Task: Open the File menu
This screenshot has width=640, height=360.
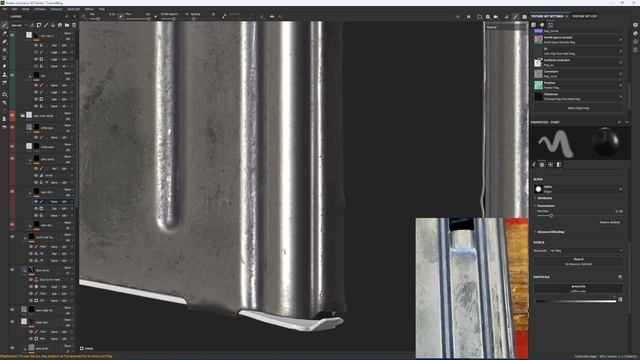Action: point(4,9)
